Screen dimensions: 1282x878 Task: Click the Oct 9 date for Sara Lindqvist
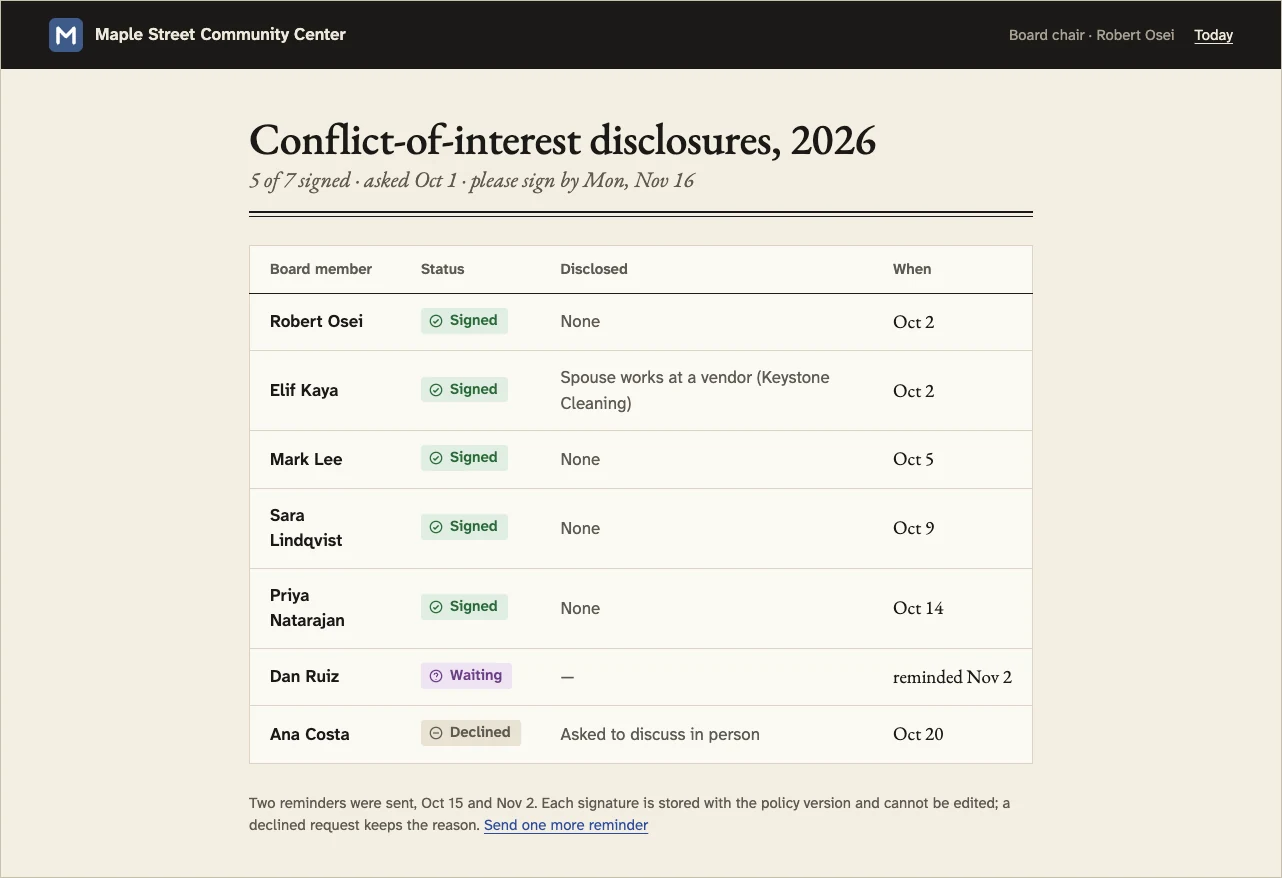tap(913, 528)
